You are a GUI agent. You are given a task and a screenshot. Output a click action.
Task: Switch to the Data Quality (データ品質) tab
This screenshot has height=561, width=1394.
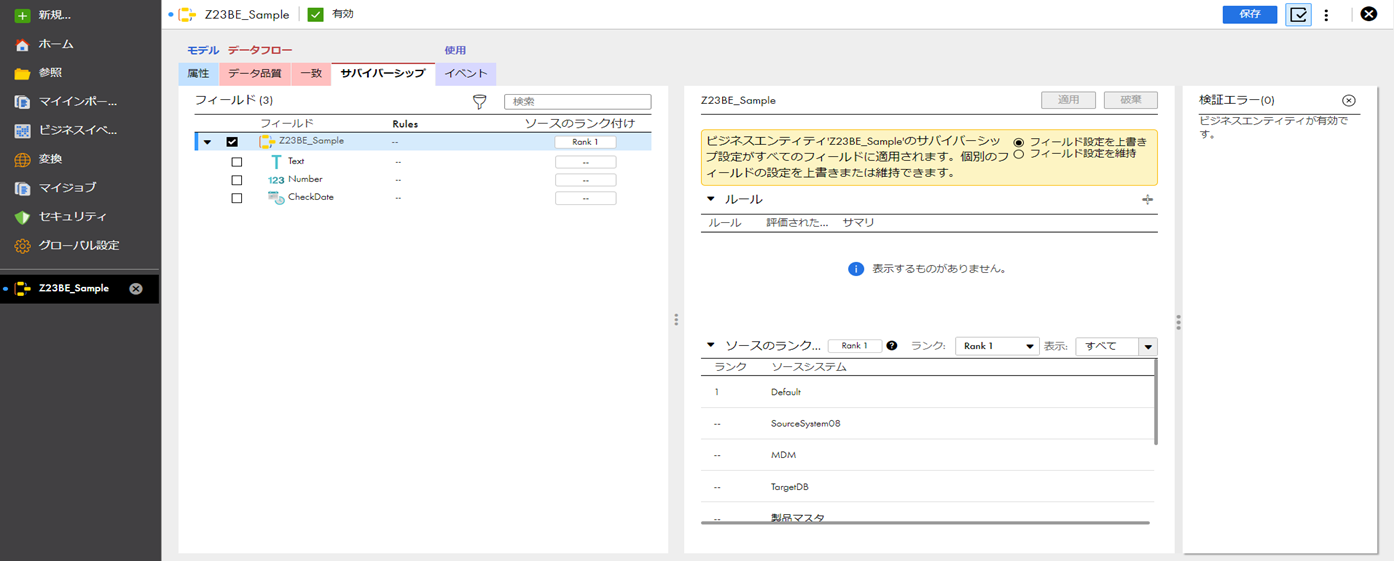[x=255, y=74]
